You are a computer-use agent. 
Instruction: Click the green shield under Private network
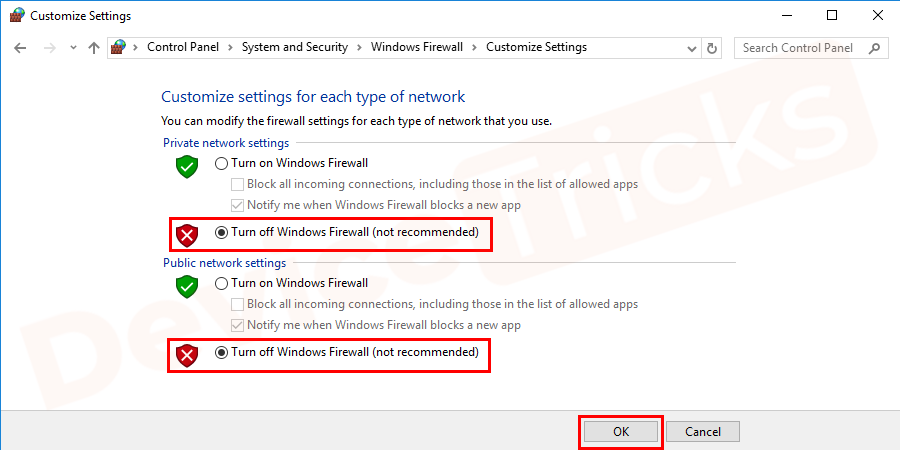(187, 167)
